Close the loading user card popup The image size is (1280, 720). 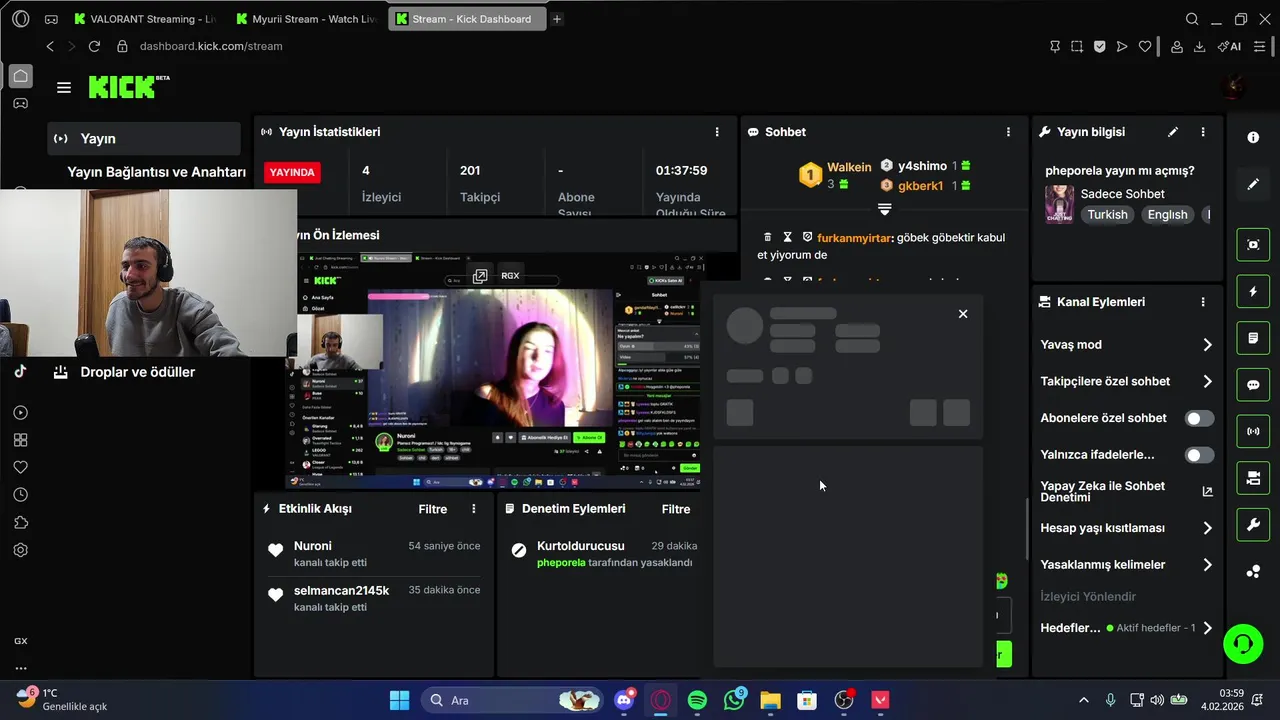pyautogui.click(x=963, y=314)
